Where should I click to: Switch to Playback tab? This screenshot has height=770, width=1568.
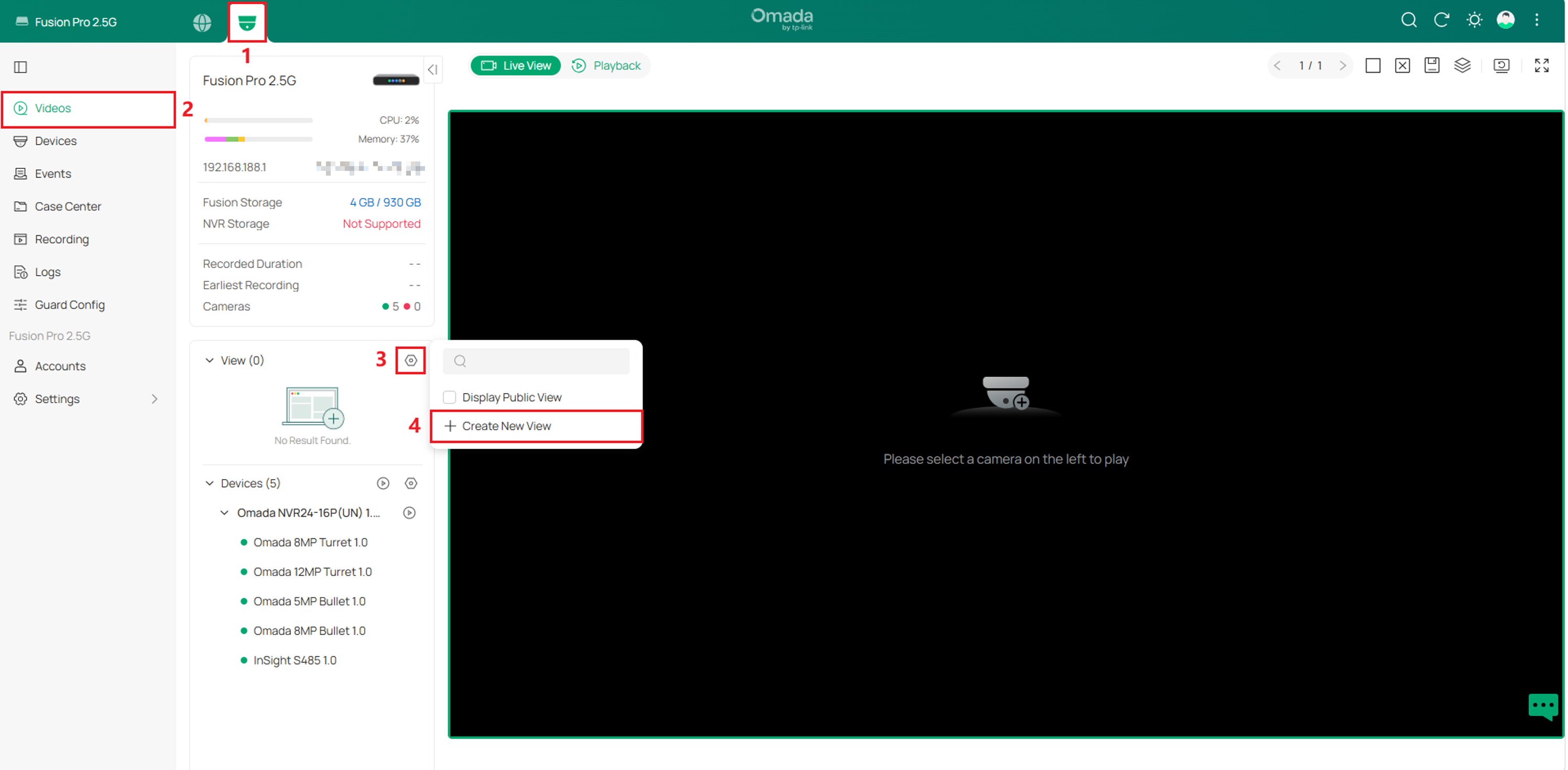coord(606,66)
